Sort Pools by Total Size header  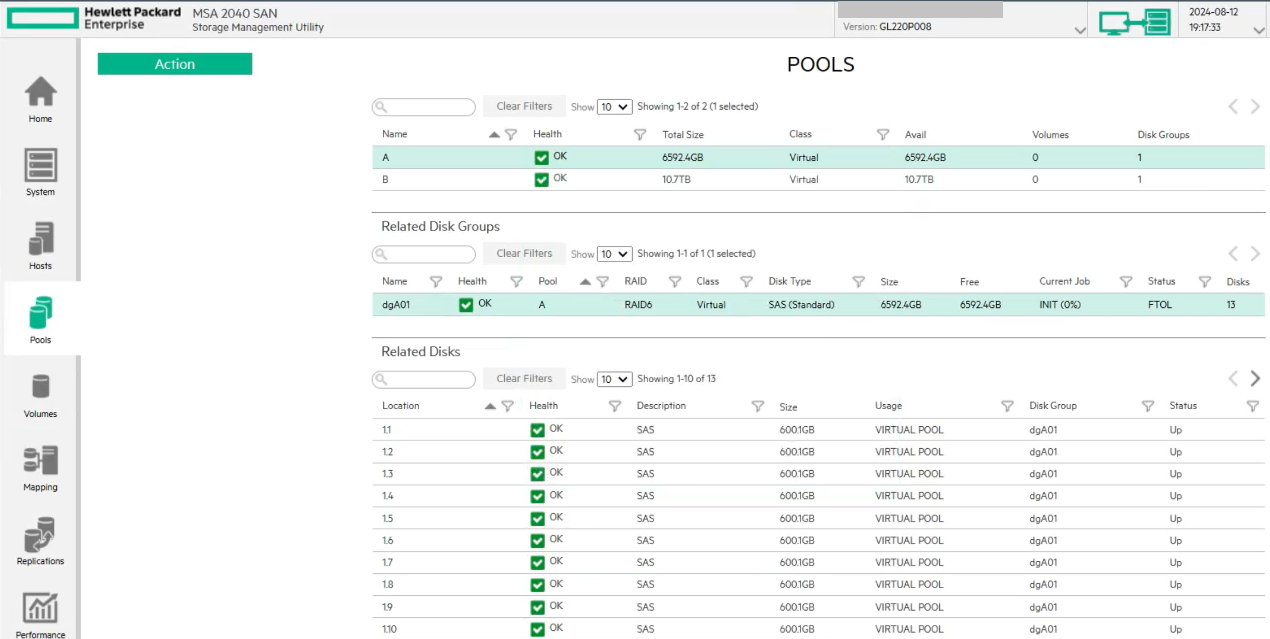coord(683,134)
